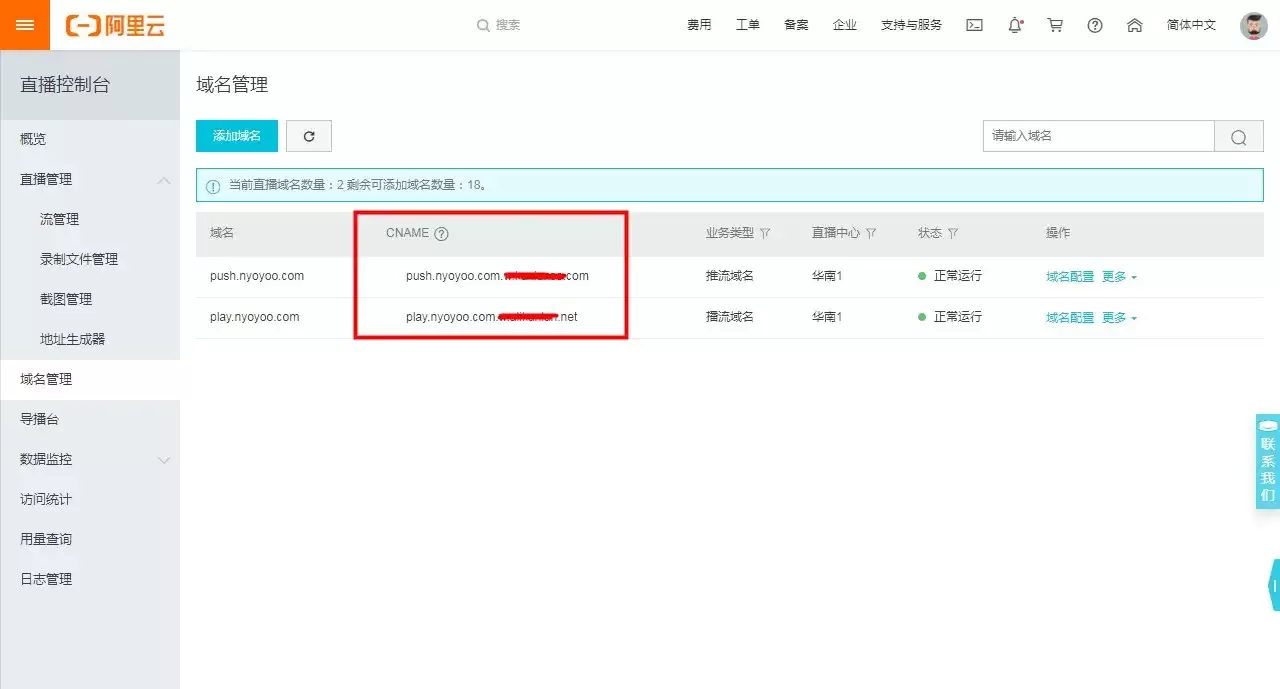Click the 联系我们 side tab
The image size is (1280, 689).
pyautogui.click(x=1268, y=462)
